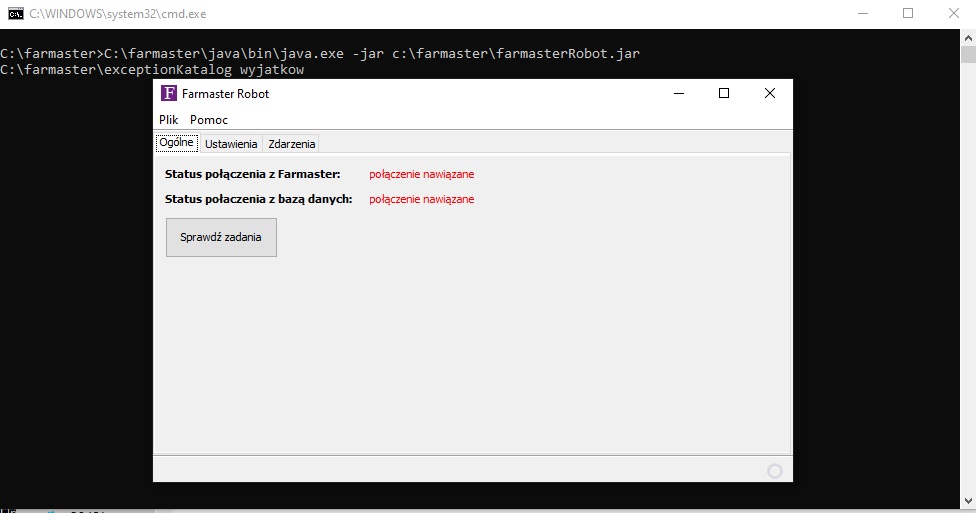
Task: Click the console line 'exceptionKatalog wyjatkow'
Action: click(152, 70)
